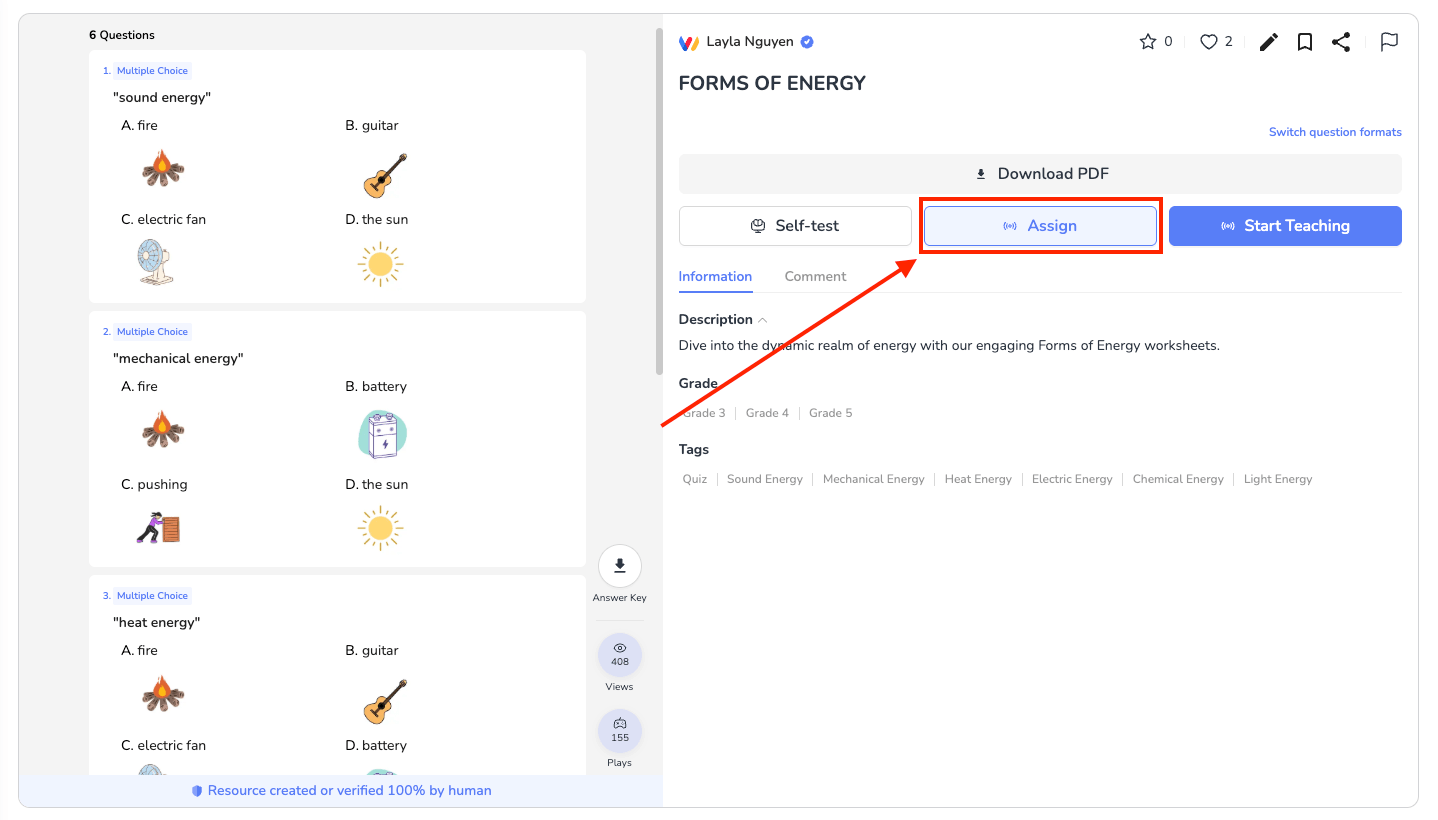1438x820 pixels.
Task: Select the Grade 4 tag
Action: (767, 412)
